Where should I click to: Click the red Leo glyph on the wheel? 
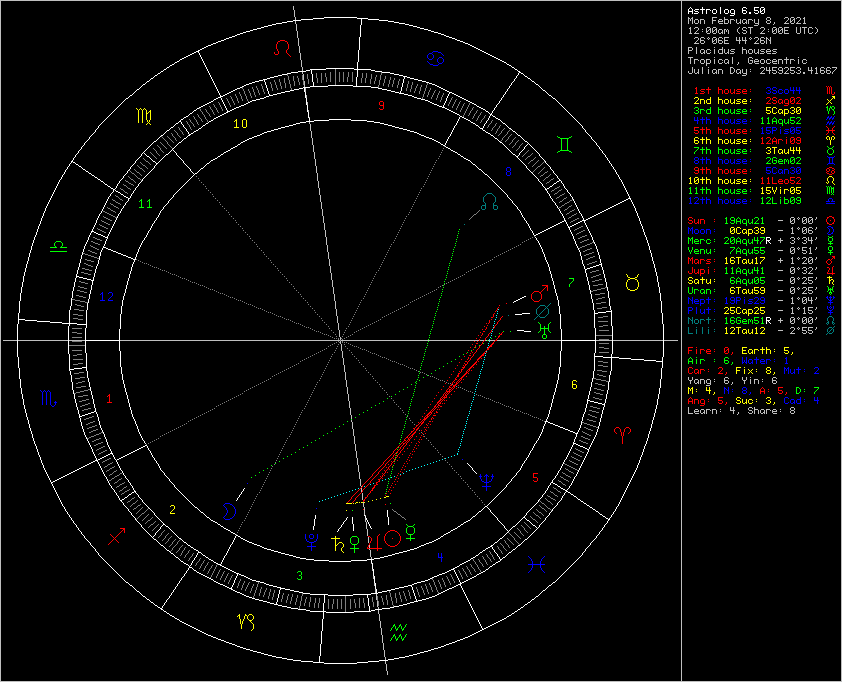[282, 48]
